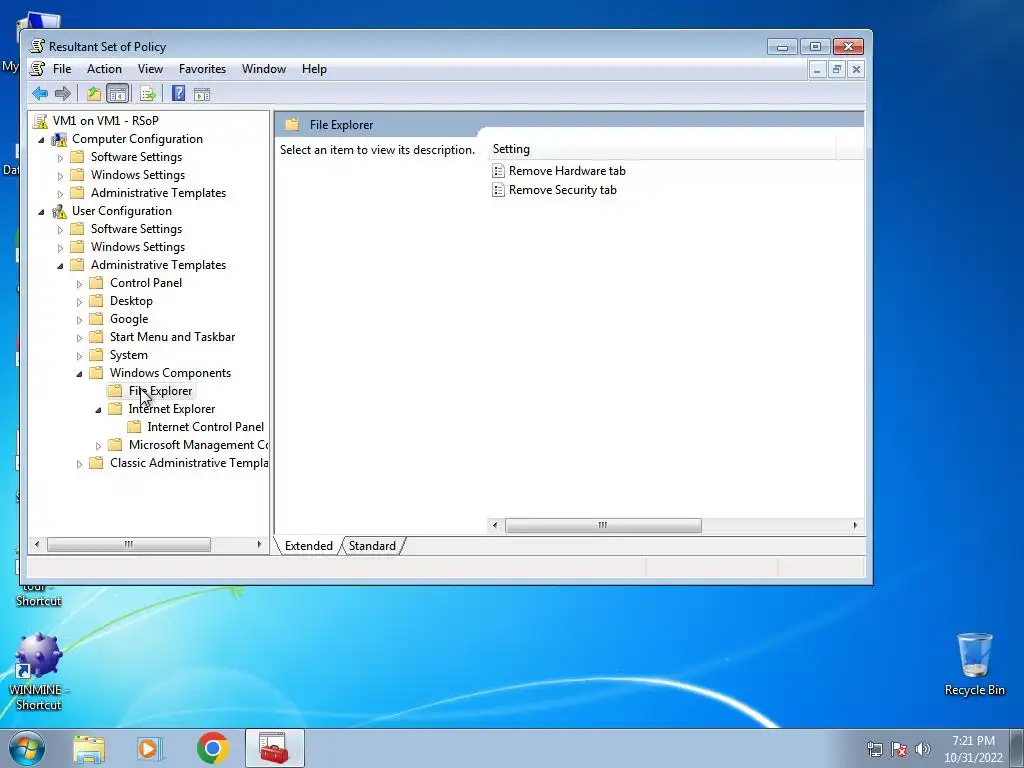Open the Recycle Bin on desktop
This screenshot has height=768, width=1024.
[x=974, y=664]
